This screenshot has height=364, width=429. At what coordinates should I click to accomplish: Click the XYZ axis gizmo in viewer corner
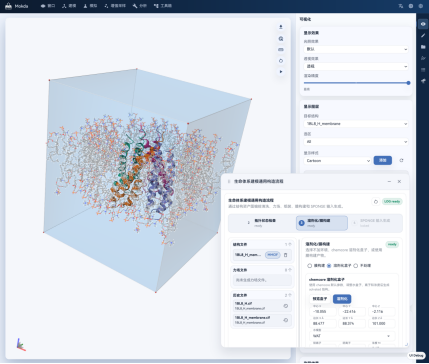pyautogui.click(x=20, y=345)
